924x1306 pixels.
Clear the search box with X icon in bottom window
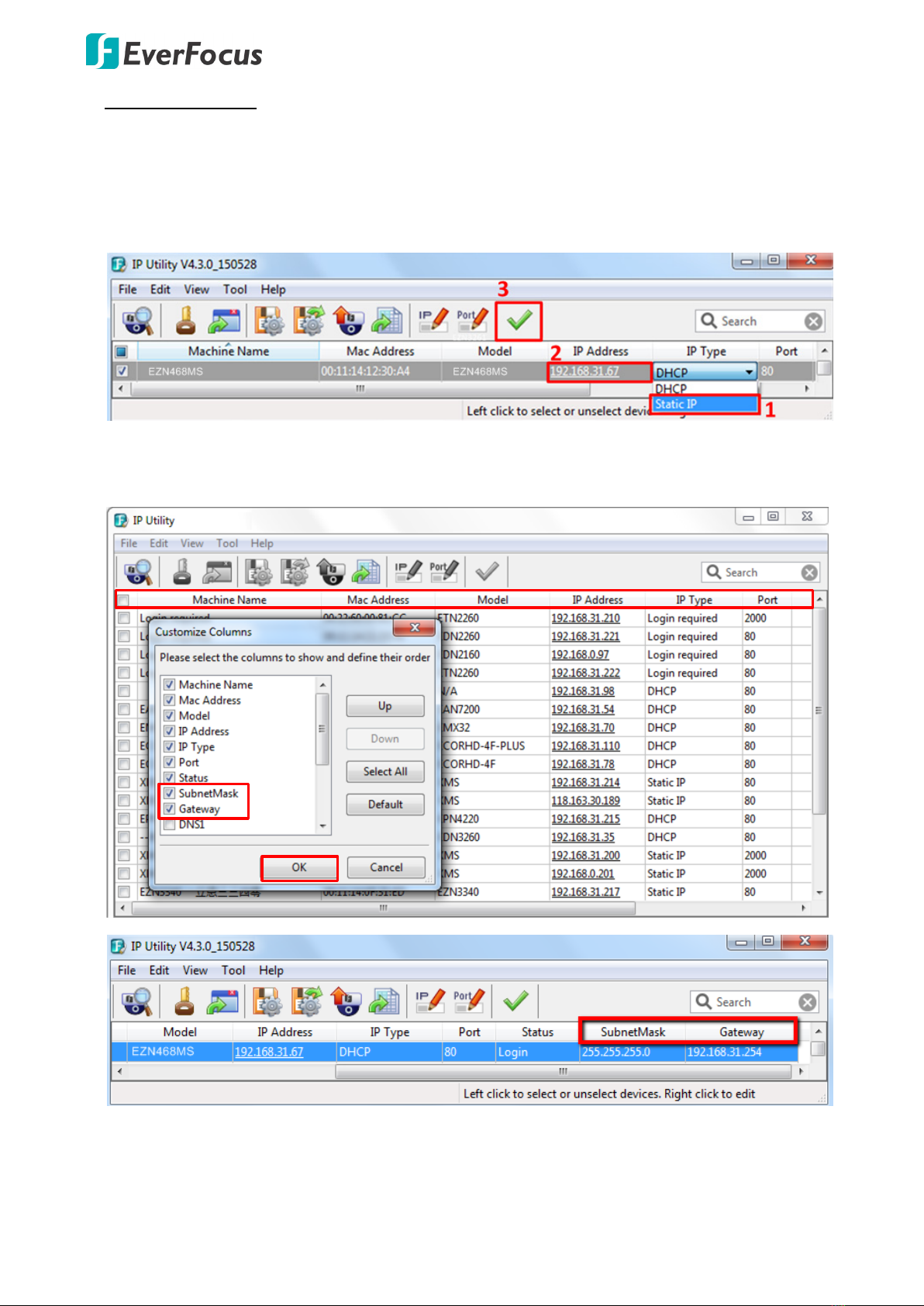click(x=808, y=1002)
